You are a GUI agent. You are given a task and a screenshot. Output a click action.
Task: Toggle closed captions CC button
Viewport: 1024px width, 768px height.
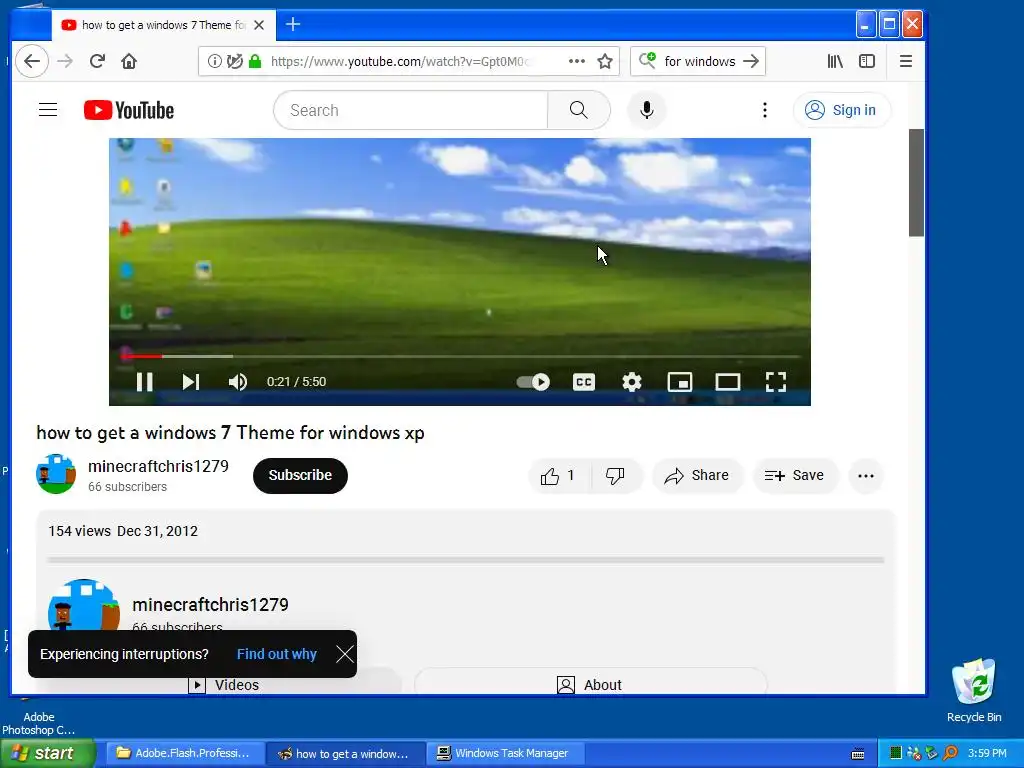(x=584, y=382)
